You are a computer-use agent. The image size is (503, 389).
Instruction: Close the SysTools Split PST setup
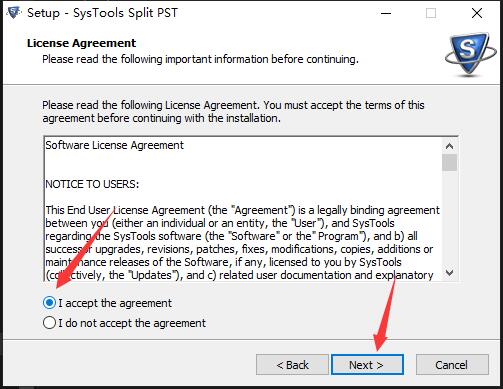pyautogui.click(x=477, y=13)
